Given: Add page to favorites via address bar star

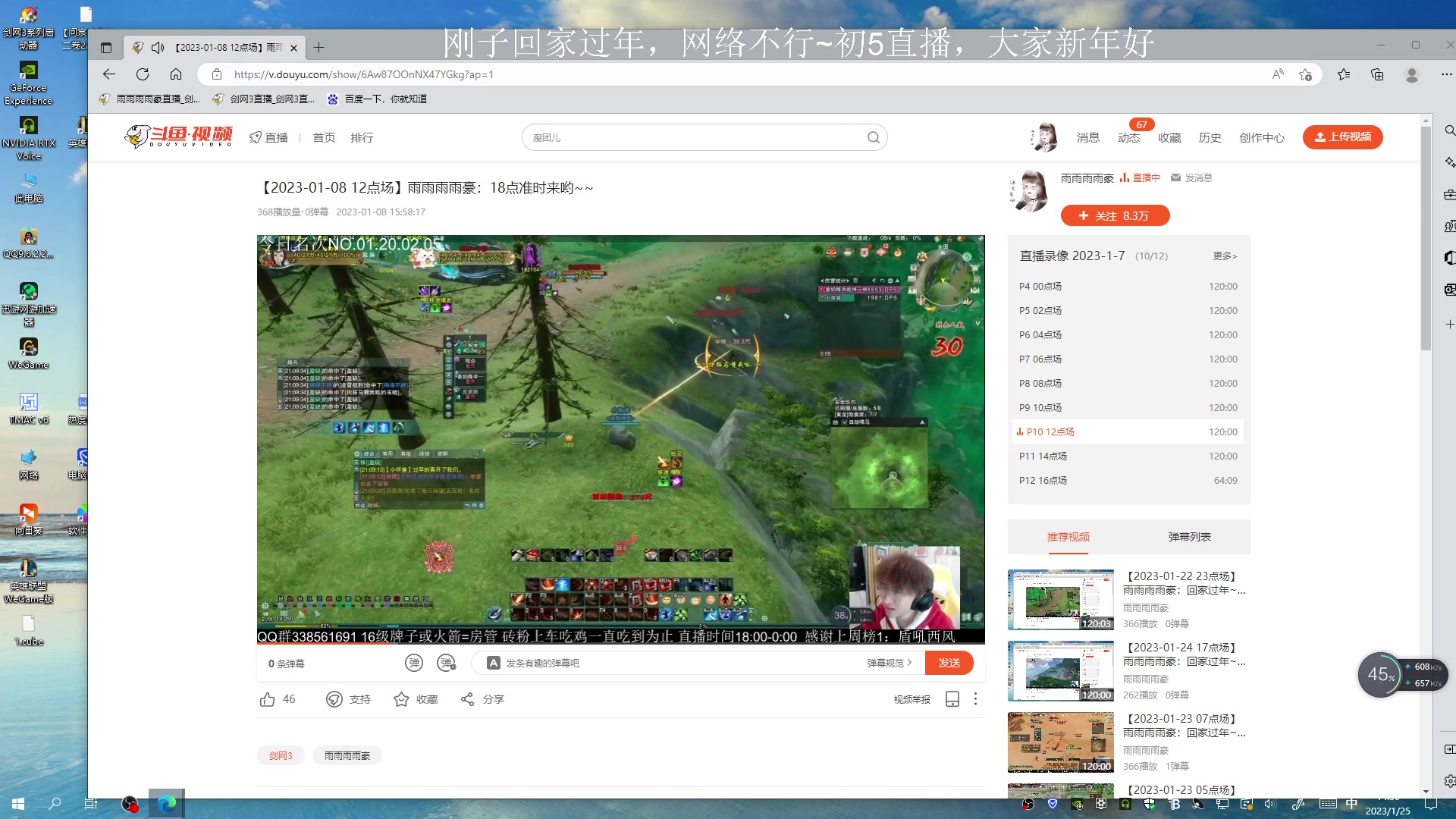Looking at the screenshot, I should point(1305,74).
